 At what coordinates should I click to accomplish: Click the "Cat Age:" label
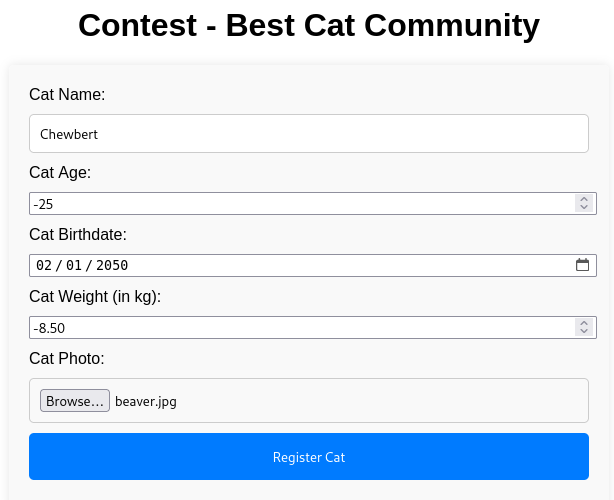(x=60, y=172)
